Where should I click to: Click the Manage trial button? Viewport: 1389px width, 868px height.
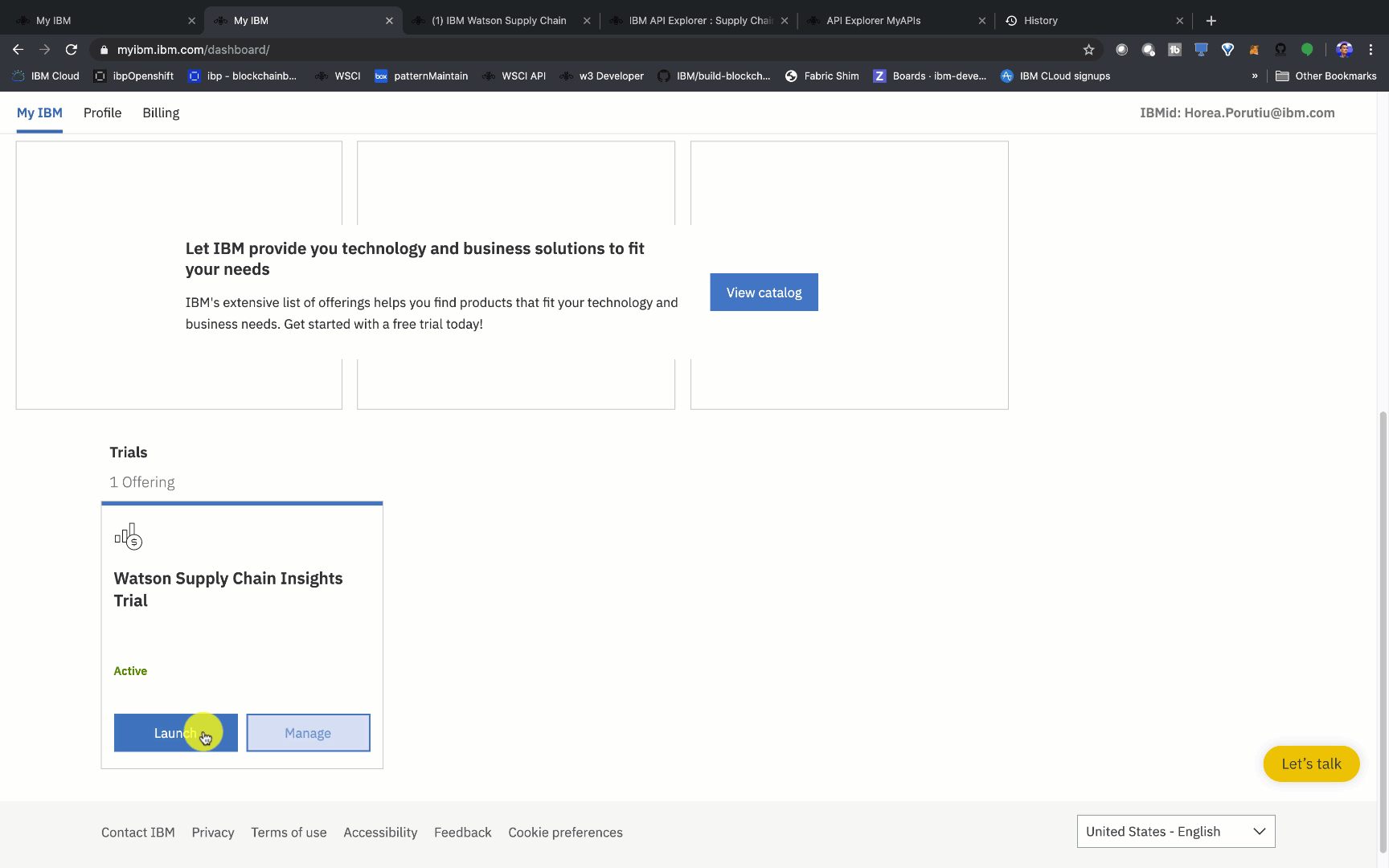(x=308, y=733)
